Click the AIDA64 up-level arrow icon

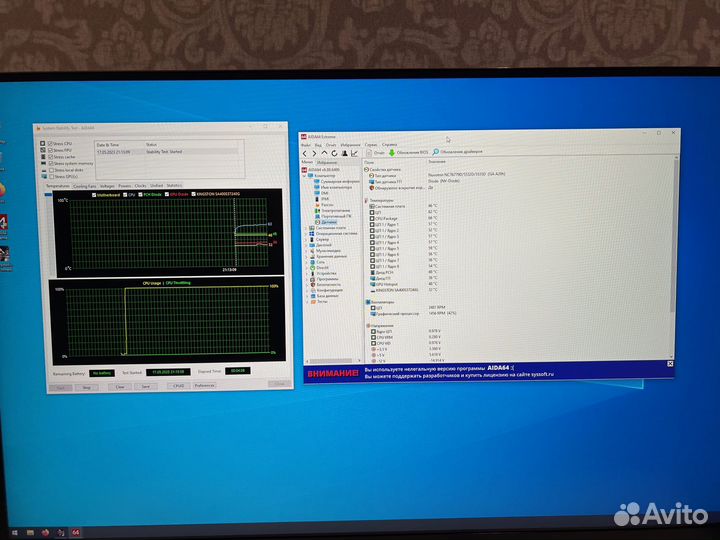(324, 153)
